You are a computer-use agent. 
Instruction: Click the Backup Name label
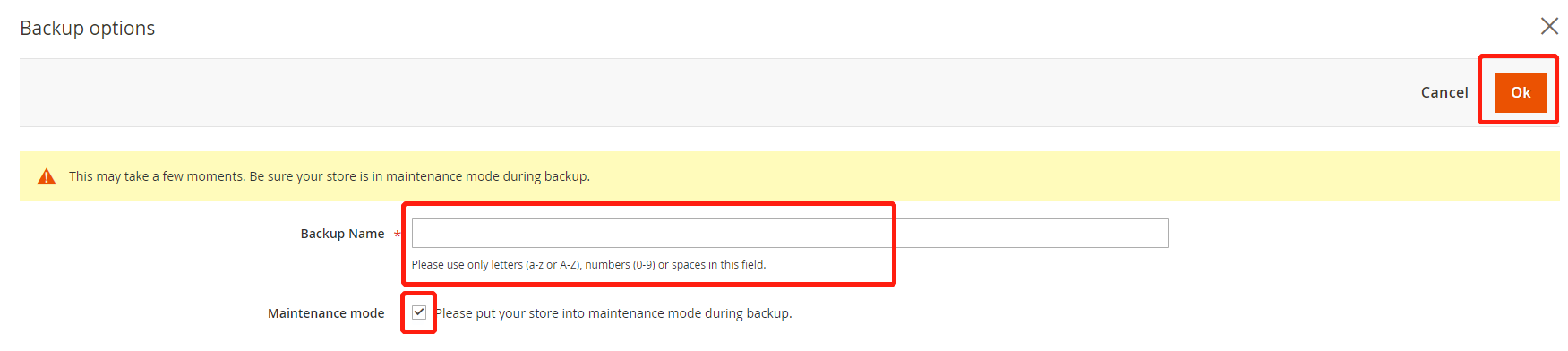(x=342, y=234)
